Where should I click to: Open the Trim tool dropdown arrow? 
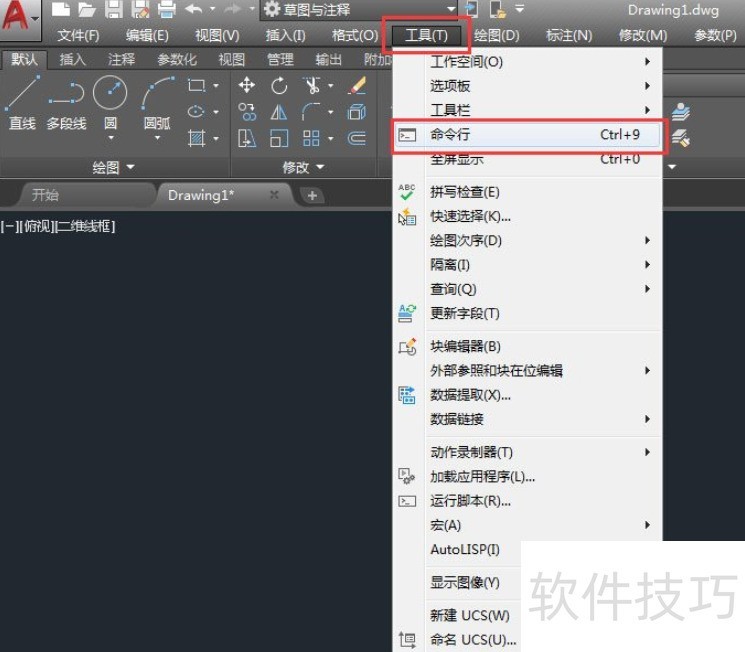click(x=331, y=86)
